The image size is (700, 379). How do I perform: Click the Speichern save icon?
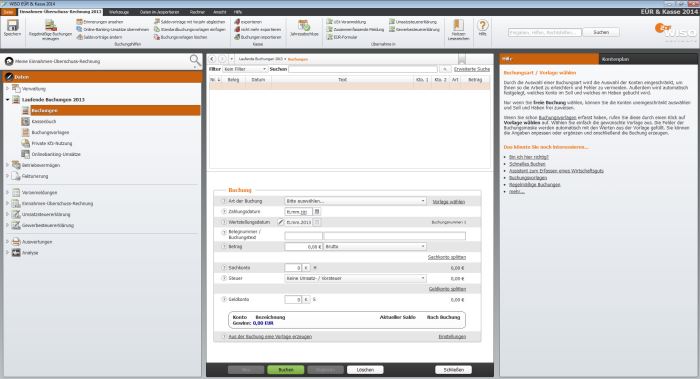tap(12, 25)
